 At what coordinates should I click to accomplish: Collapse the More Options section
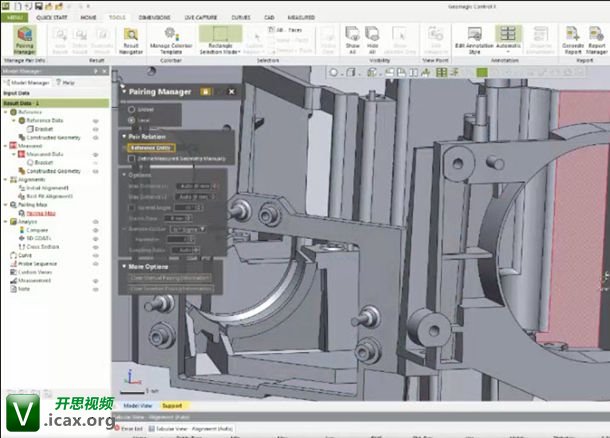(x=123, y=267)
